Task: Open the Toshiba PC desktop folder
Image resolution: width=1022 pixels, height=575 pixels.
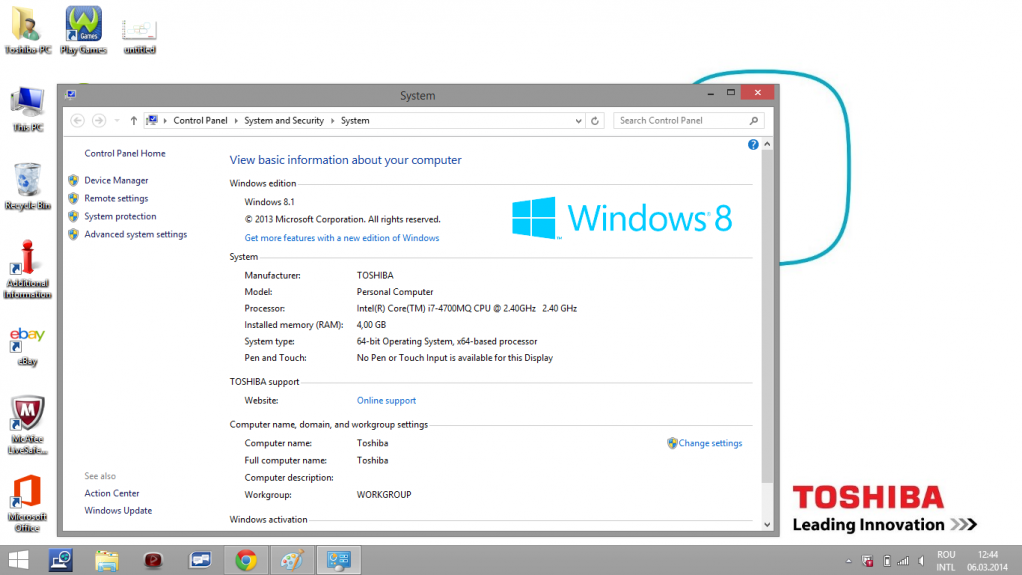Action: point(27,30)
